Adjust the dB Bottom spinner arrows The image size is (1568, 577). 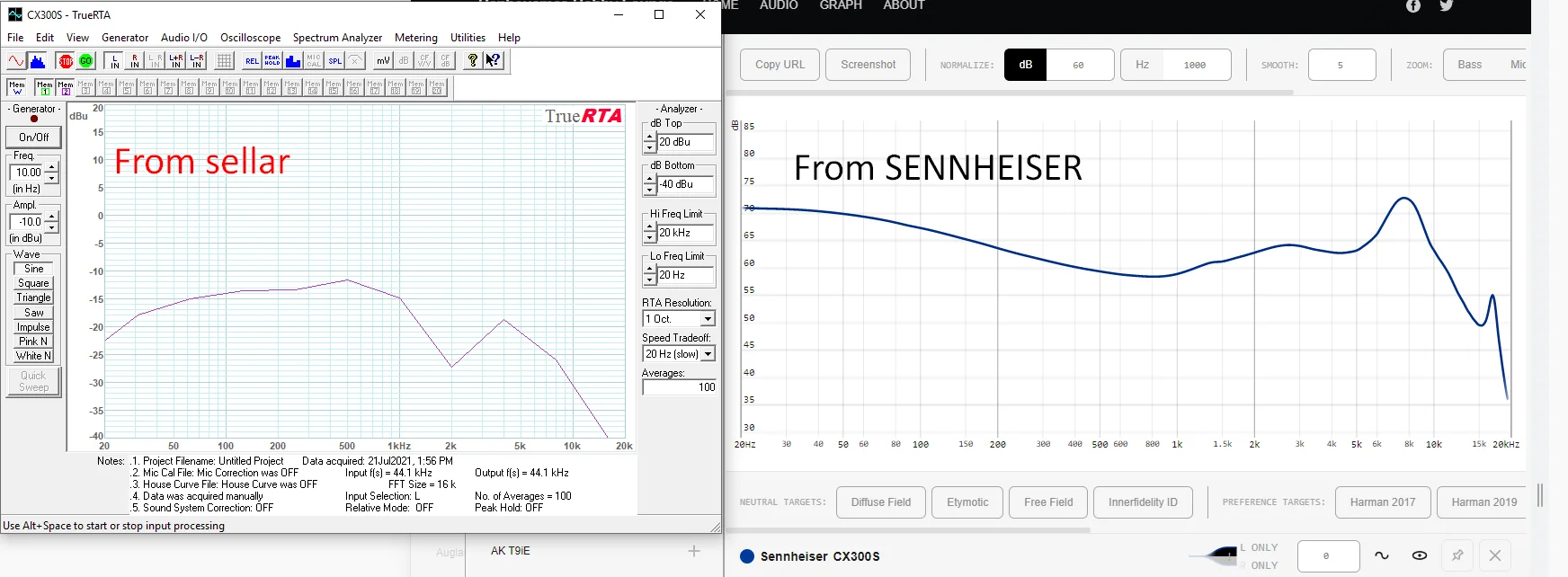[x=650, y=184]
